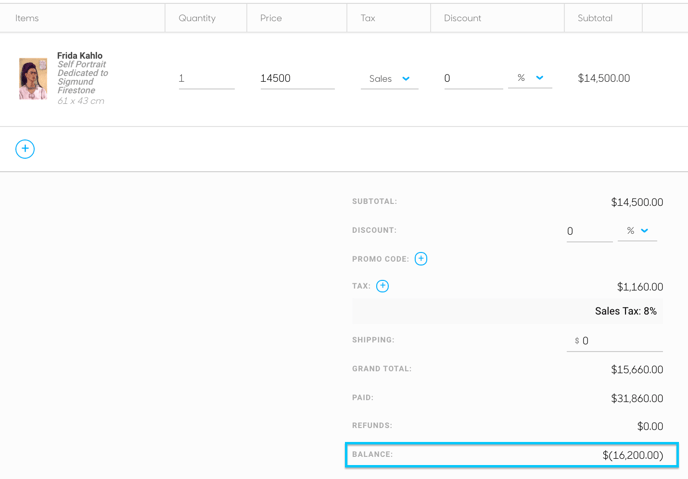Open the Sales tax dropdown for Frida Kahlo item
688x479 pixels.
(x=389, y=79)
